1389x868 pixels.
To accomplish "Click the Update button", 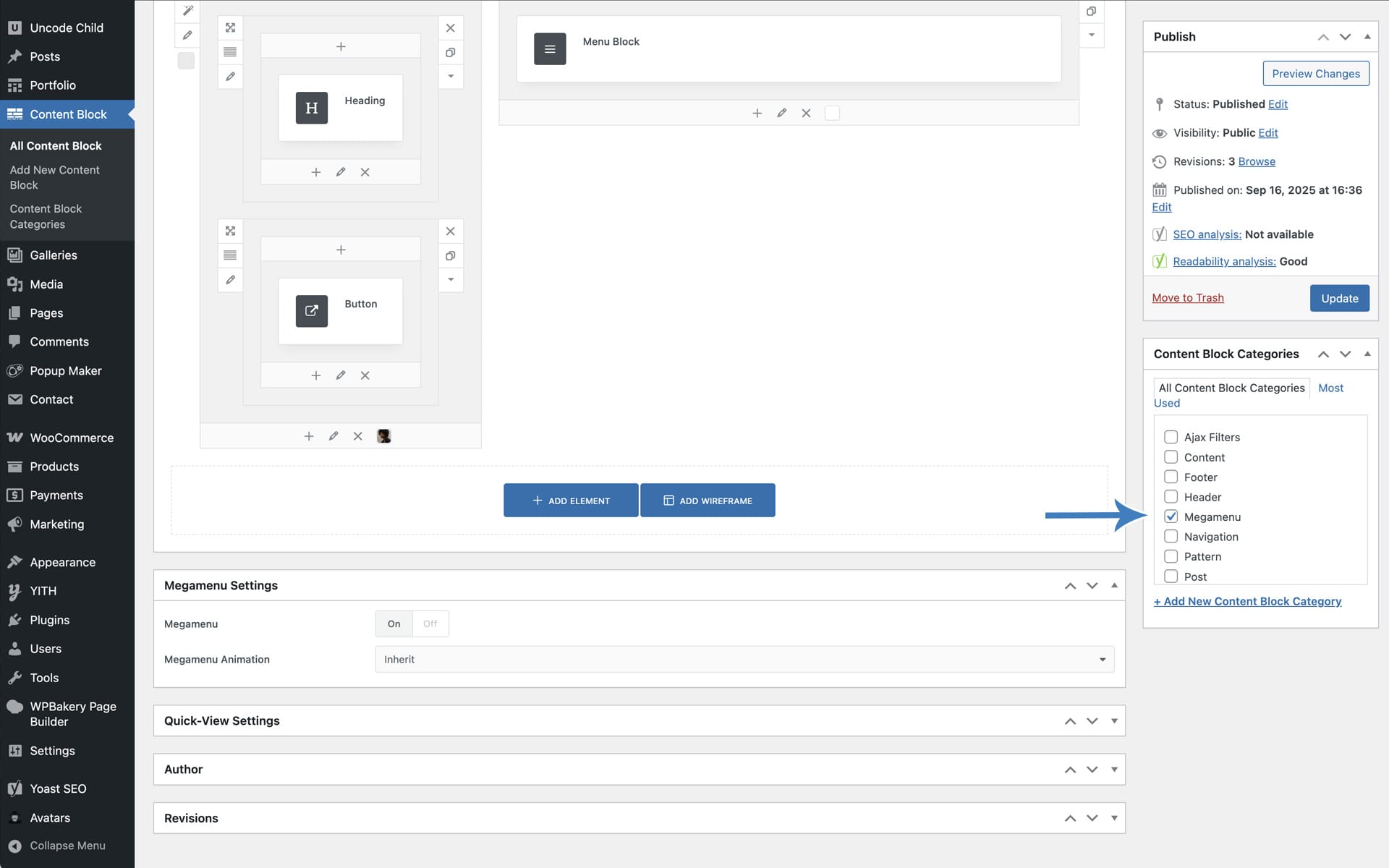I will point(1338,298).
